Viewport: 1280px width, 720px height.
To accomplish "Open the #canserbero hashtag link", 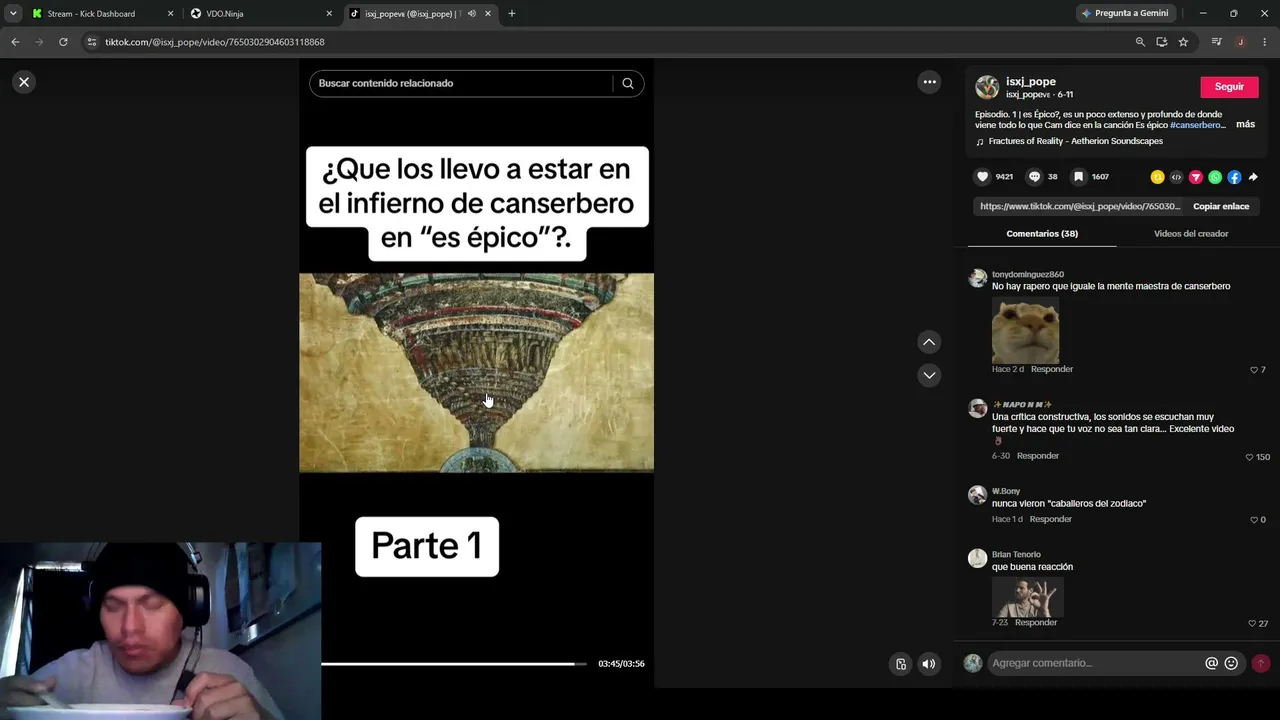I will pos(1197,125).
